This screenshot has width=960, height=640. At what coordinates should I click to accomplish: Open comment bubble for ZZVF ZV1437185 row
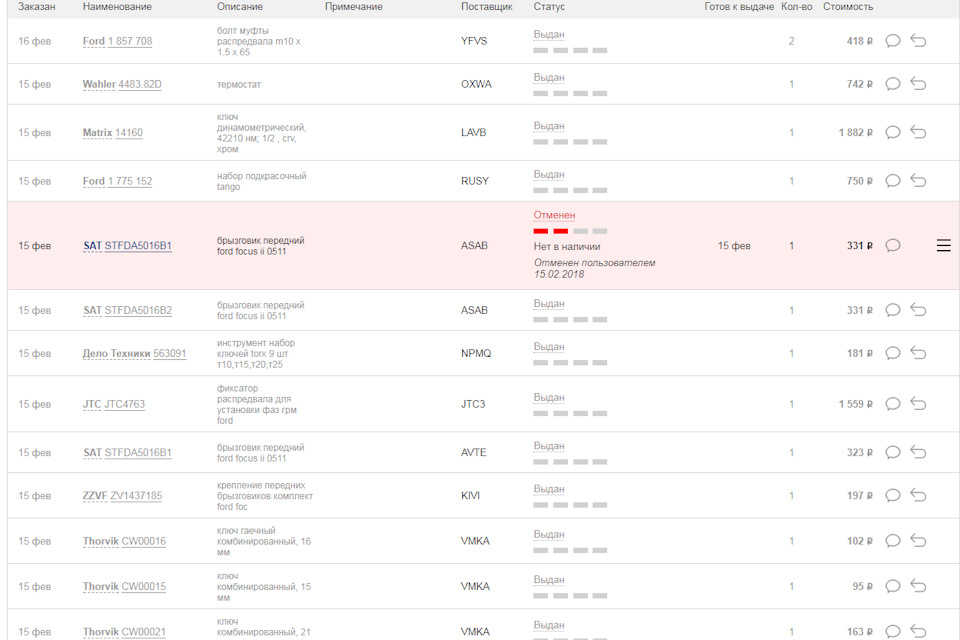coord(893,496)
